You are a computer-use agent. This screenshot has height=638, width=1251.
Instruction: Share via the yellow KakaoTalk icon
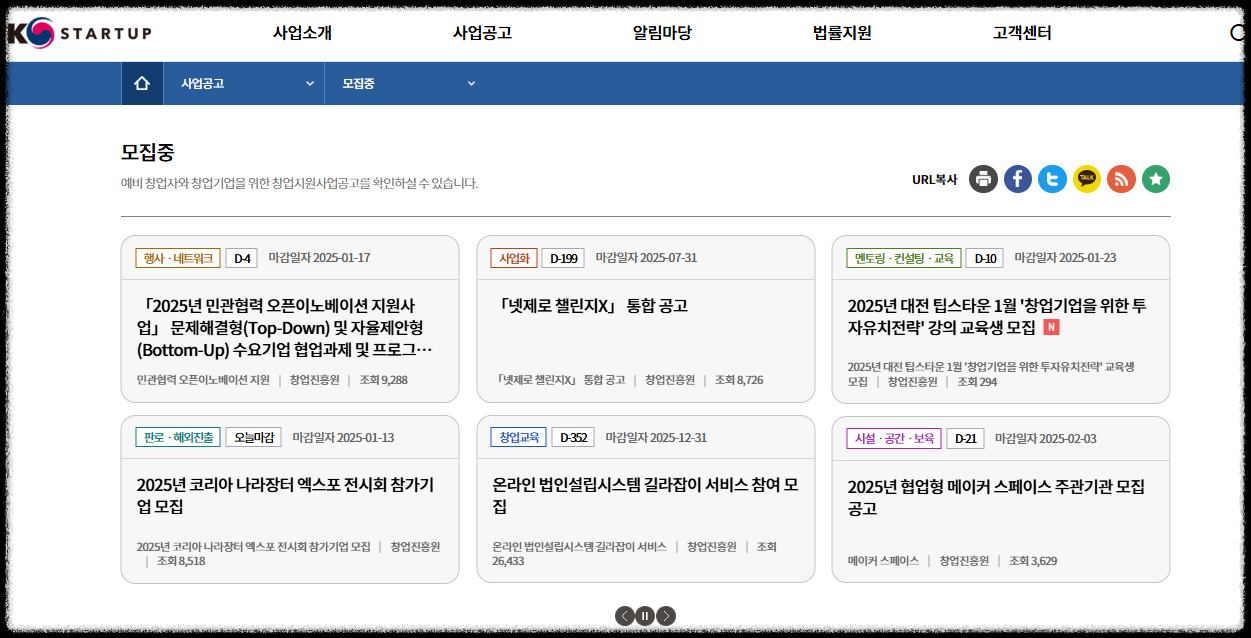tap(1086, 178)
